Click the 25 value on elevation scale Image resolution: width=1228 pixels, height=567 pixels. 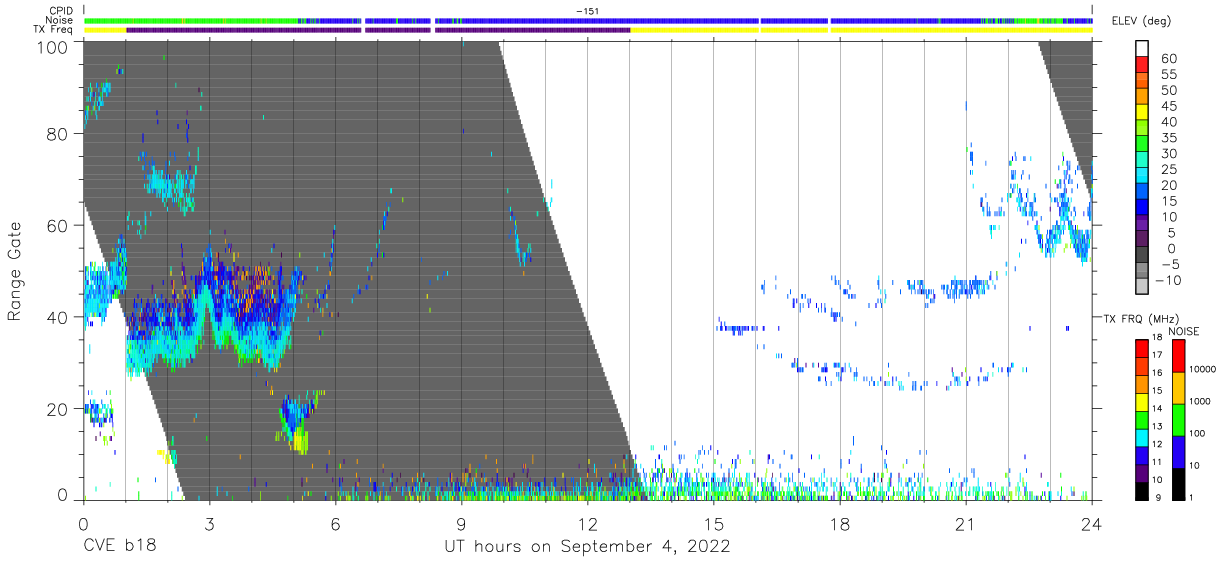[1169, 170]
